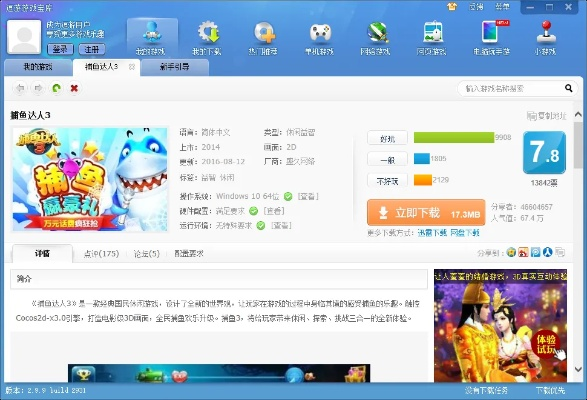This screenshot has width=587, height=400.
Task: Click the green 好玩 vote bar
Action: point(454,137)
